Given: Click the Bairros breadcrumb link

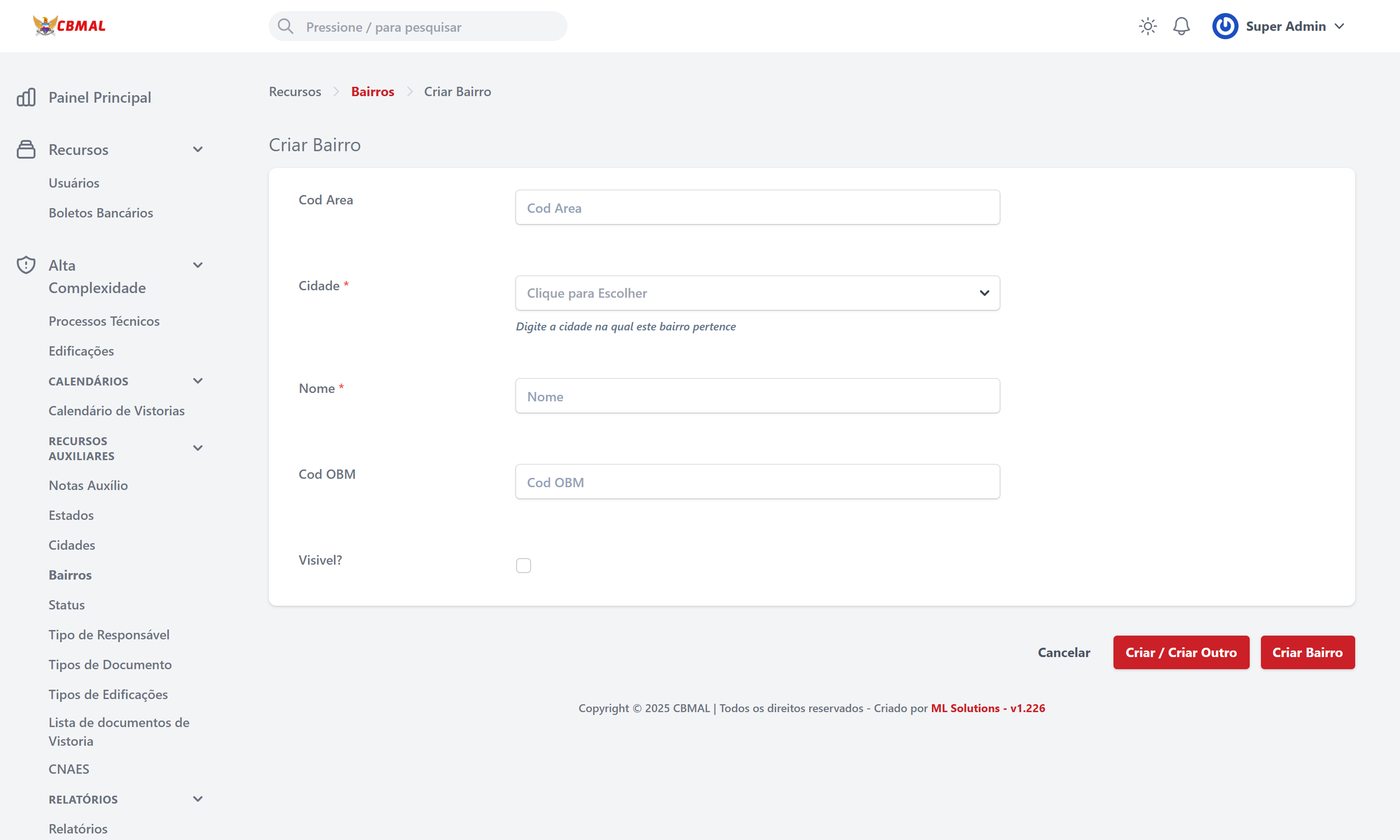Looking at the screenshot, I should (372, 91).
